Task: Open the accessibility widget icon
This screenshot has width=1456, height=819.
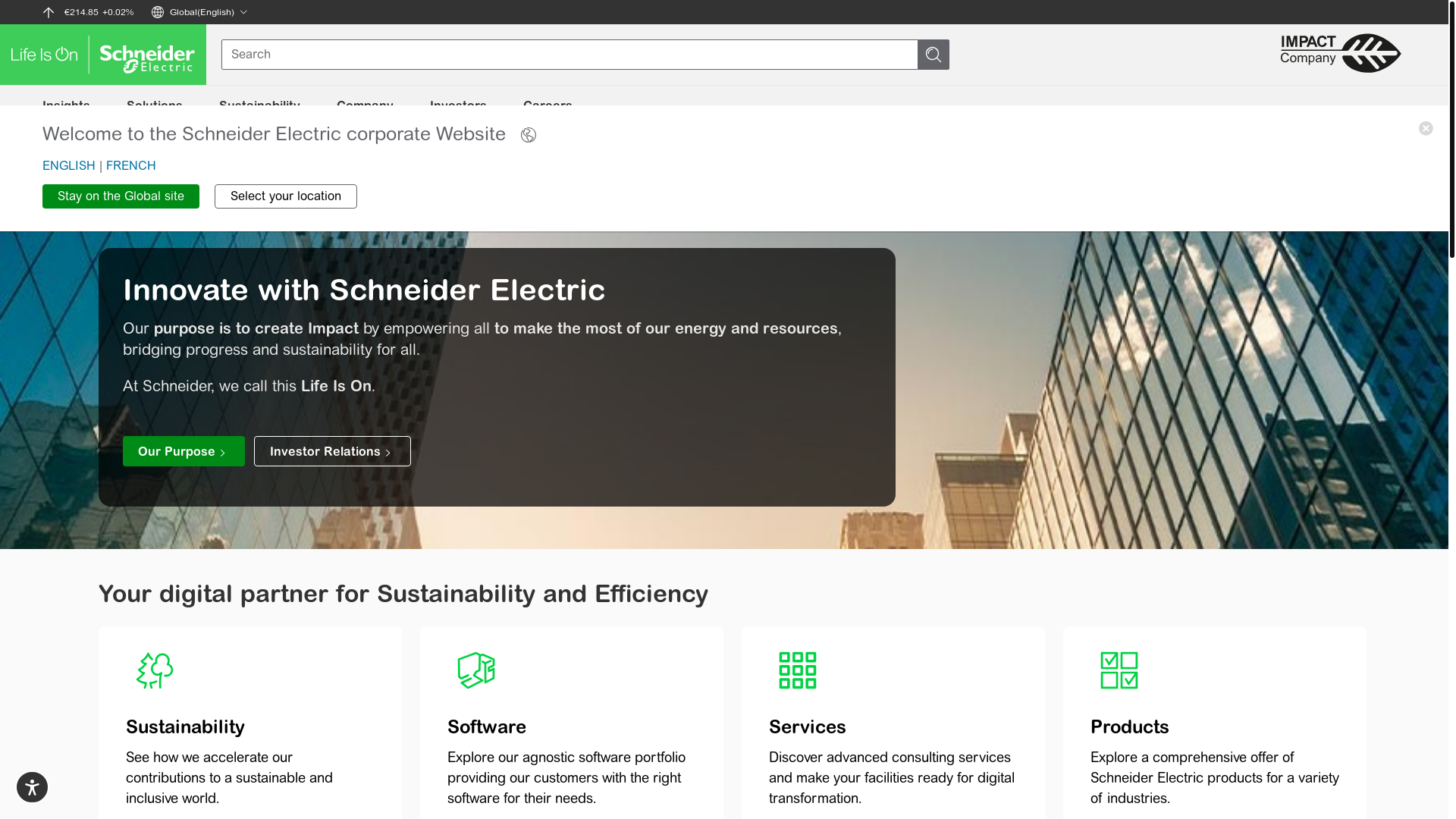Action: pyautogui.click(x=32, y=787)
